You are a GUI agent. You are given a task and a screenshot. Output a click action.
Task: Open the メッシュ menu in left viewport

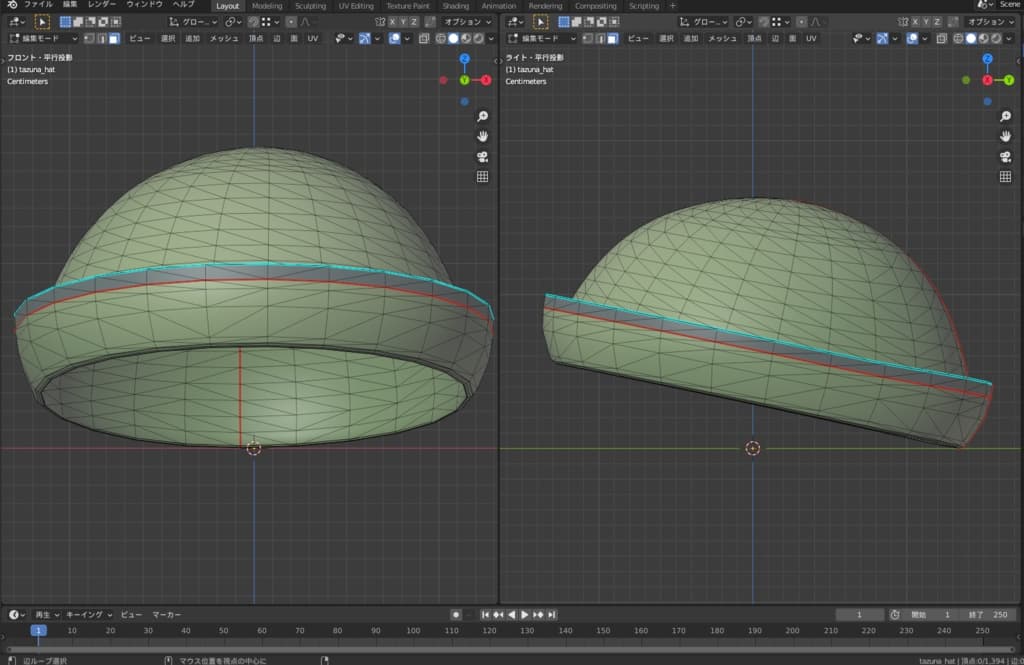point(224,38)
